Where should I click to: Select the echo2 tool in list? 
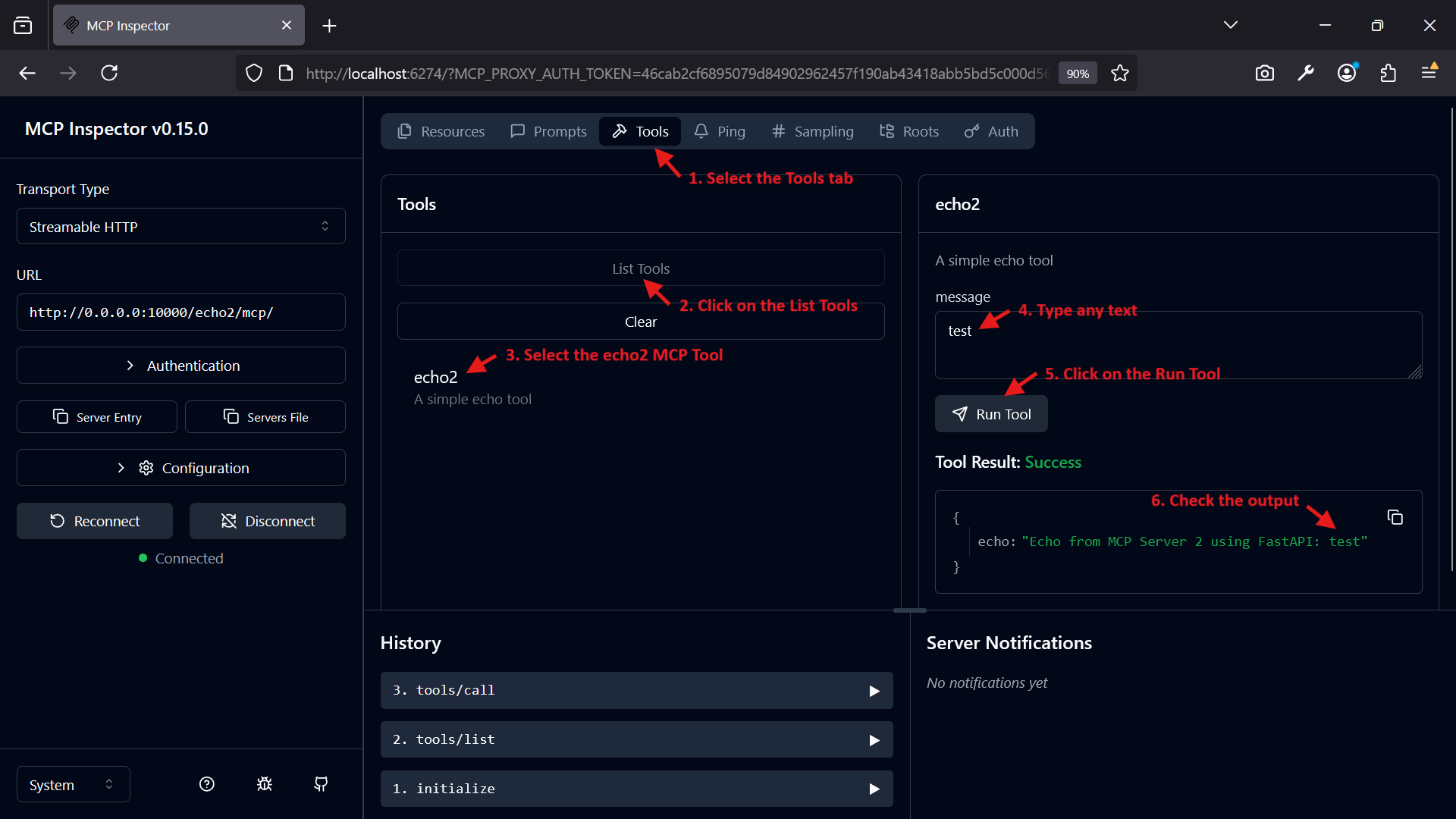641,388
